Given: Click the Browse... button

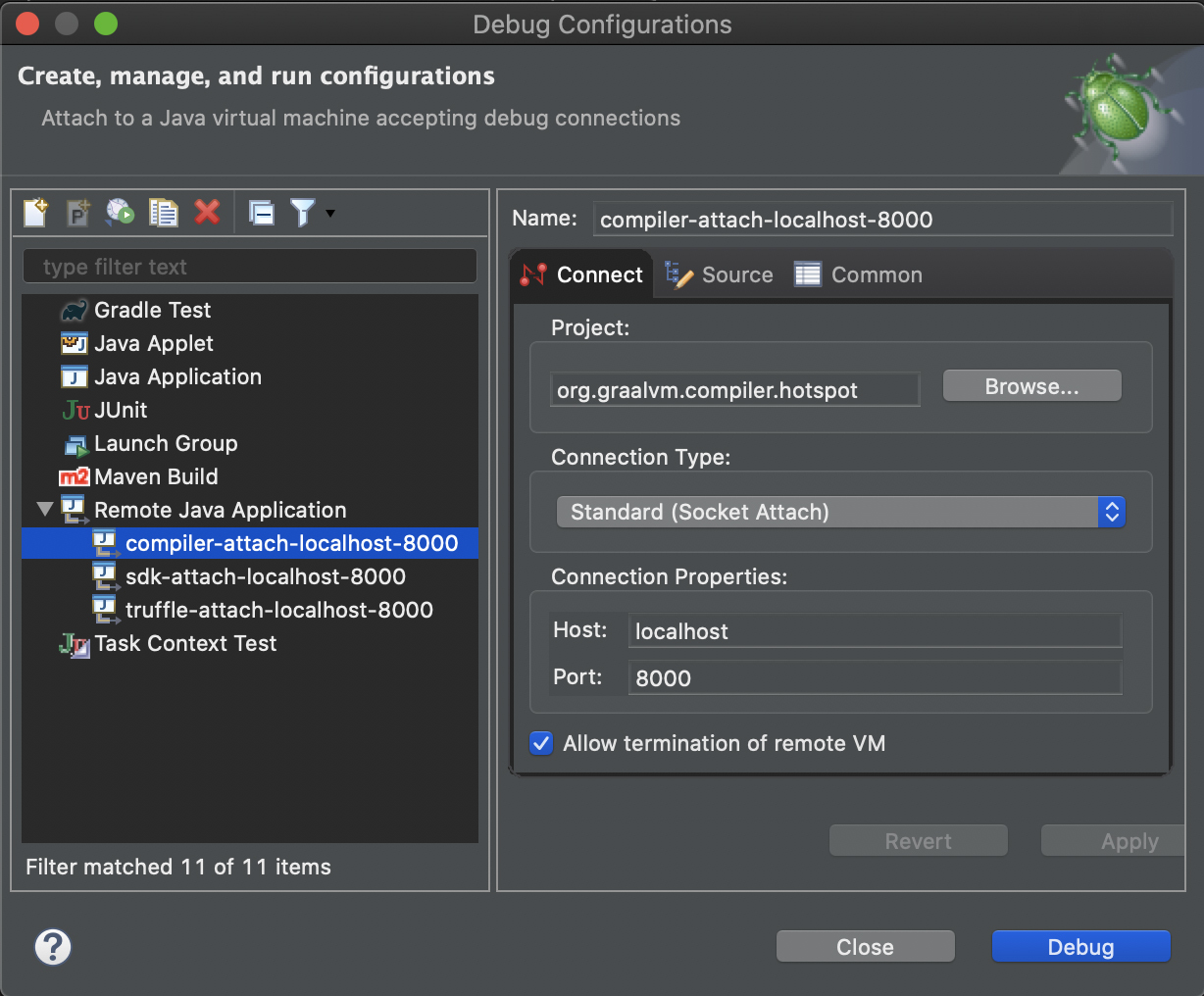Looking at the screenshot, I should point(1031,386).
